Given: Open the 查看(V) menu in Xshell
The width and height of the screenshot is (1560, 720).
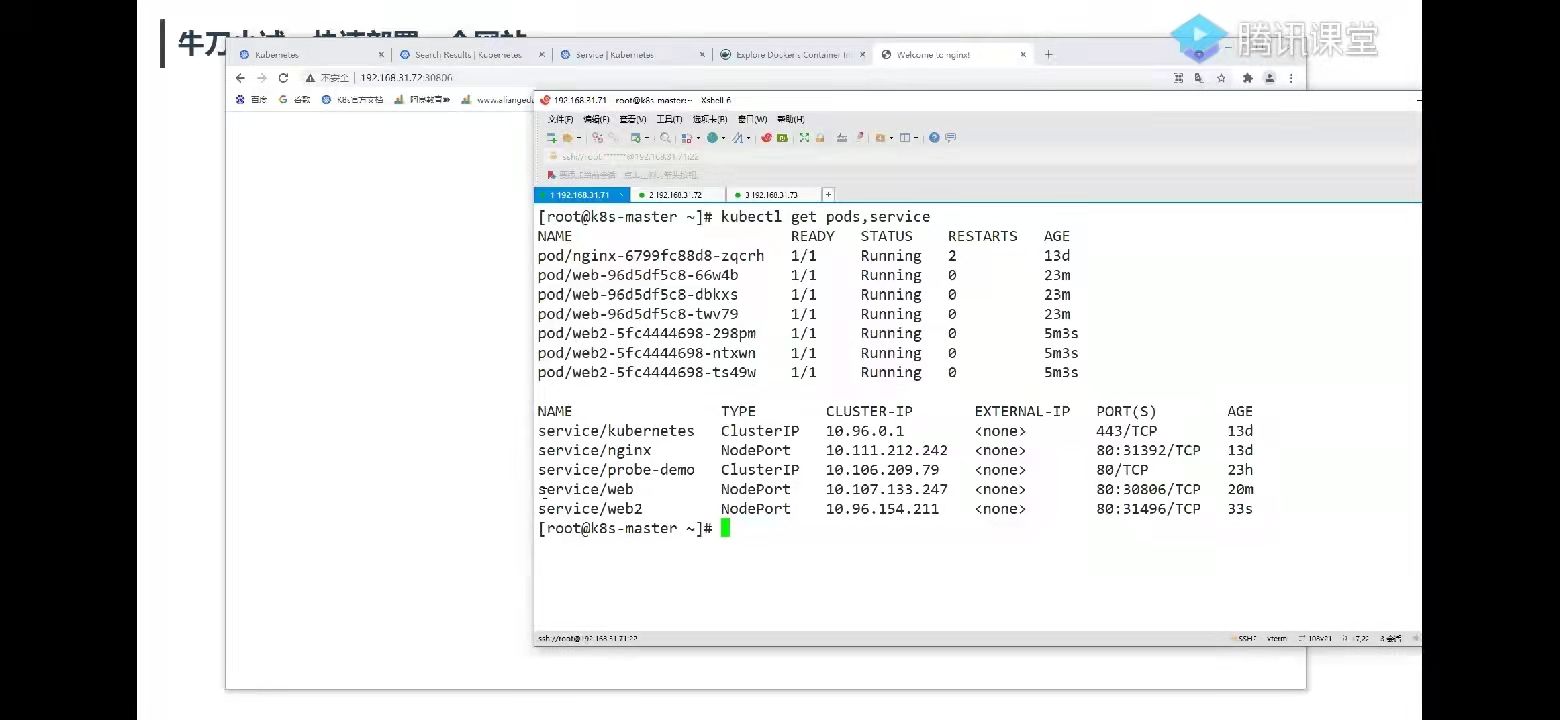Looking at the screenshot, I should [633, 119].
